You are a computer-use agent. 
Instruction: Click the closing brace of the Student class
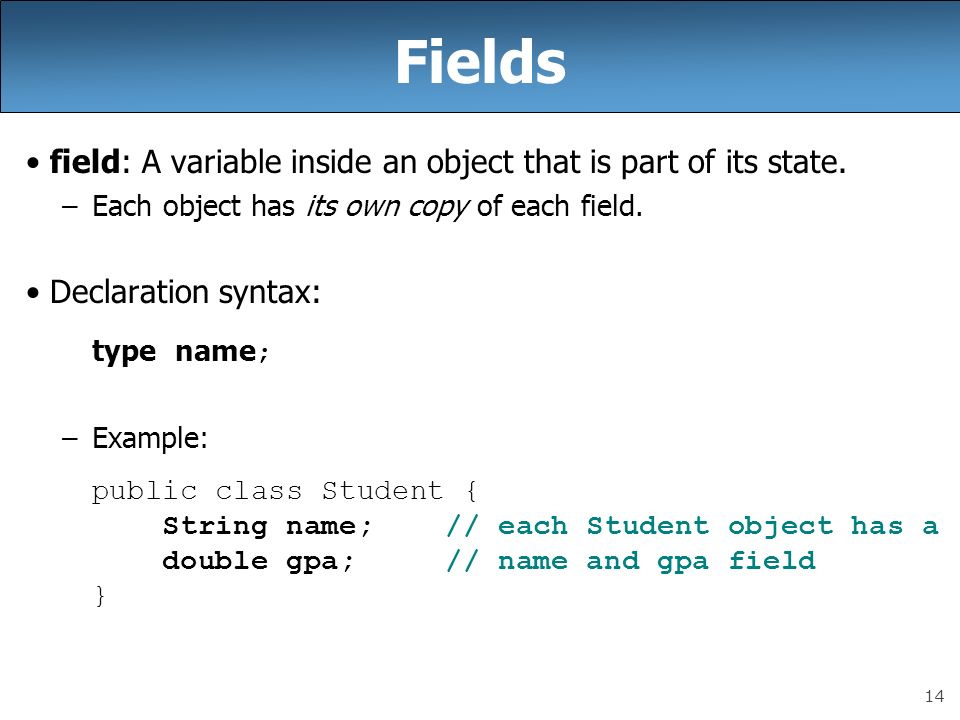100,596
